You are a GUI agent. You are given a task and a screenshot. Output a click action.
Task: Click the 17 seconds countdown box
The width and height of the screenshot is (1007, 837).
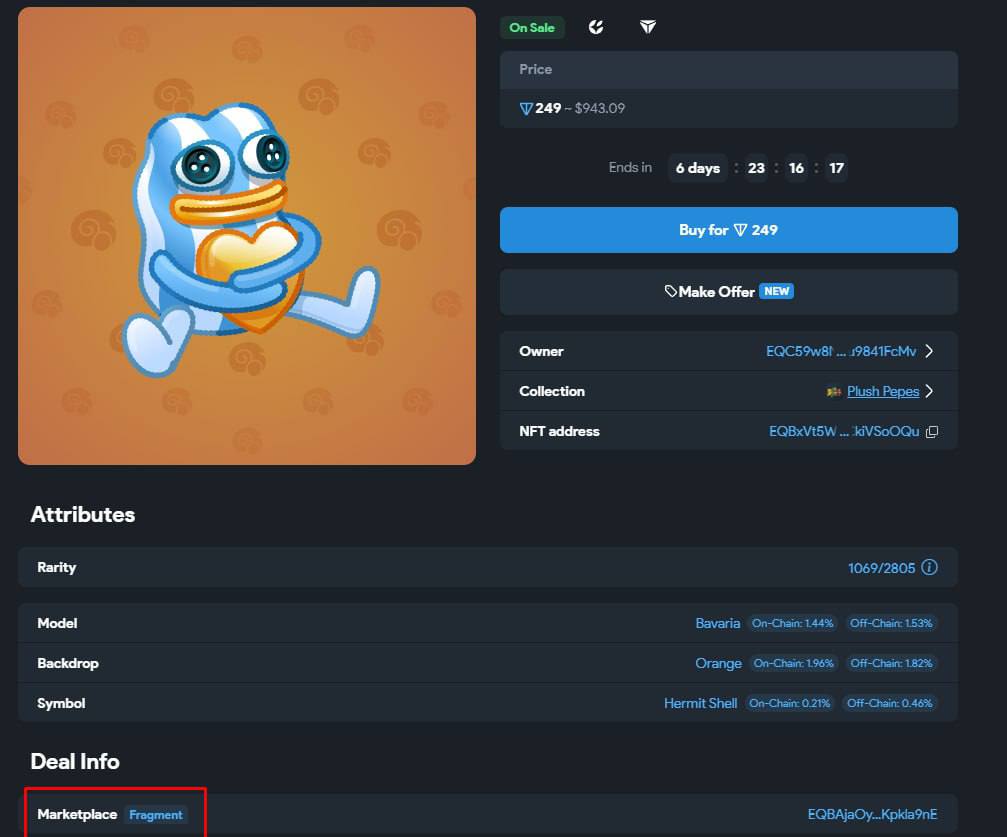click(836, 168)
